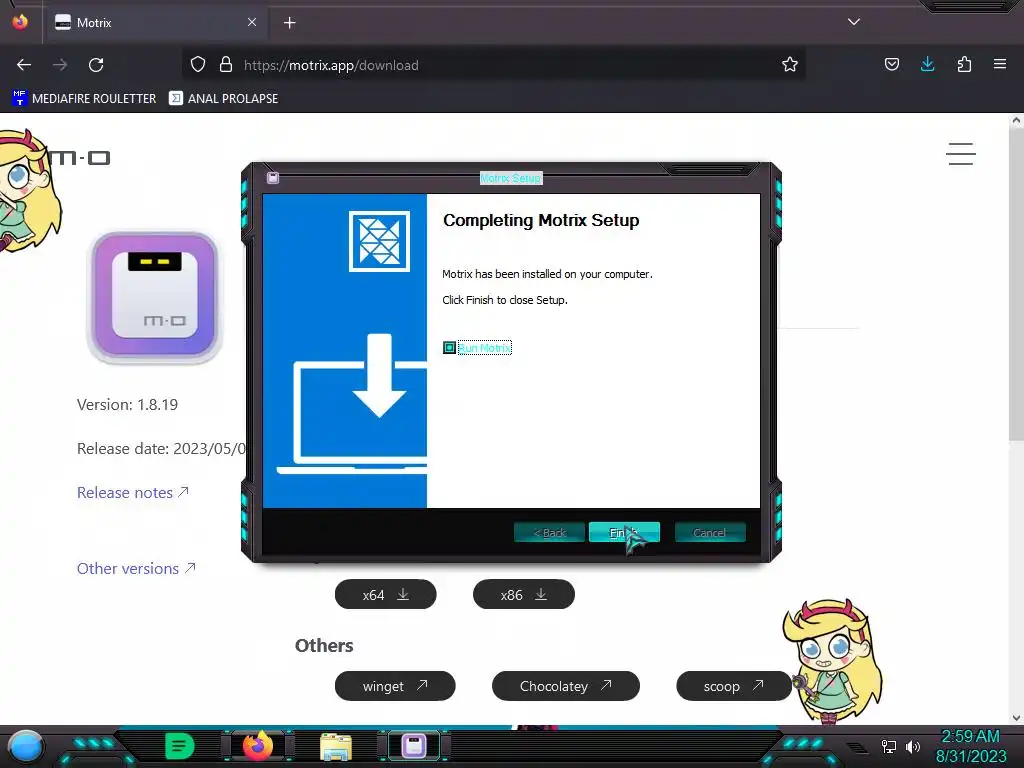This screenshot has height=768, width=1024.
Task: Click the Motrix app icon image
Action: [155, 297]
